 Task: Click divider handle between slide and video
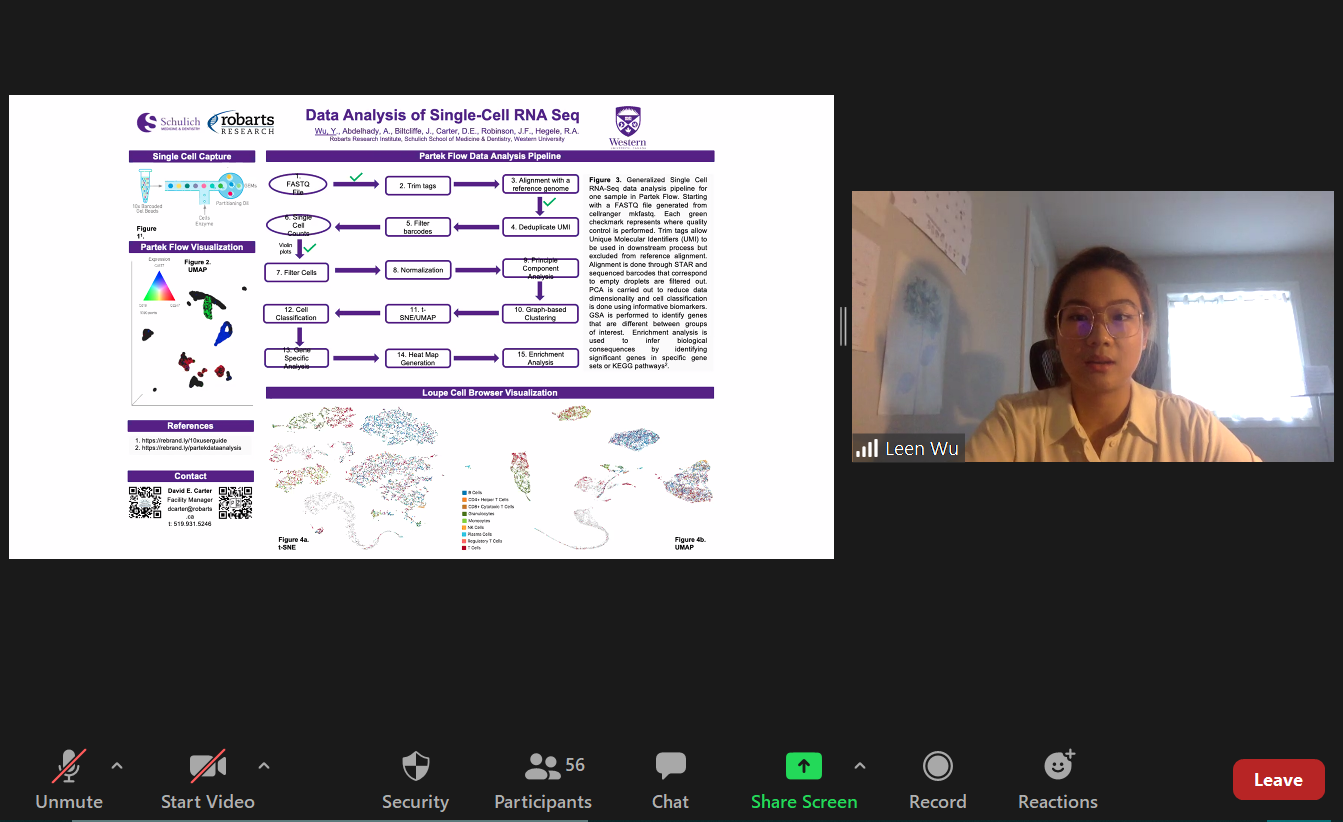click(843, 326)
